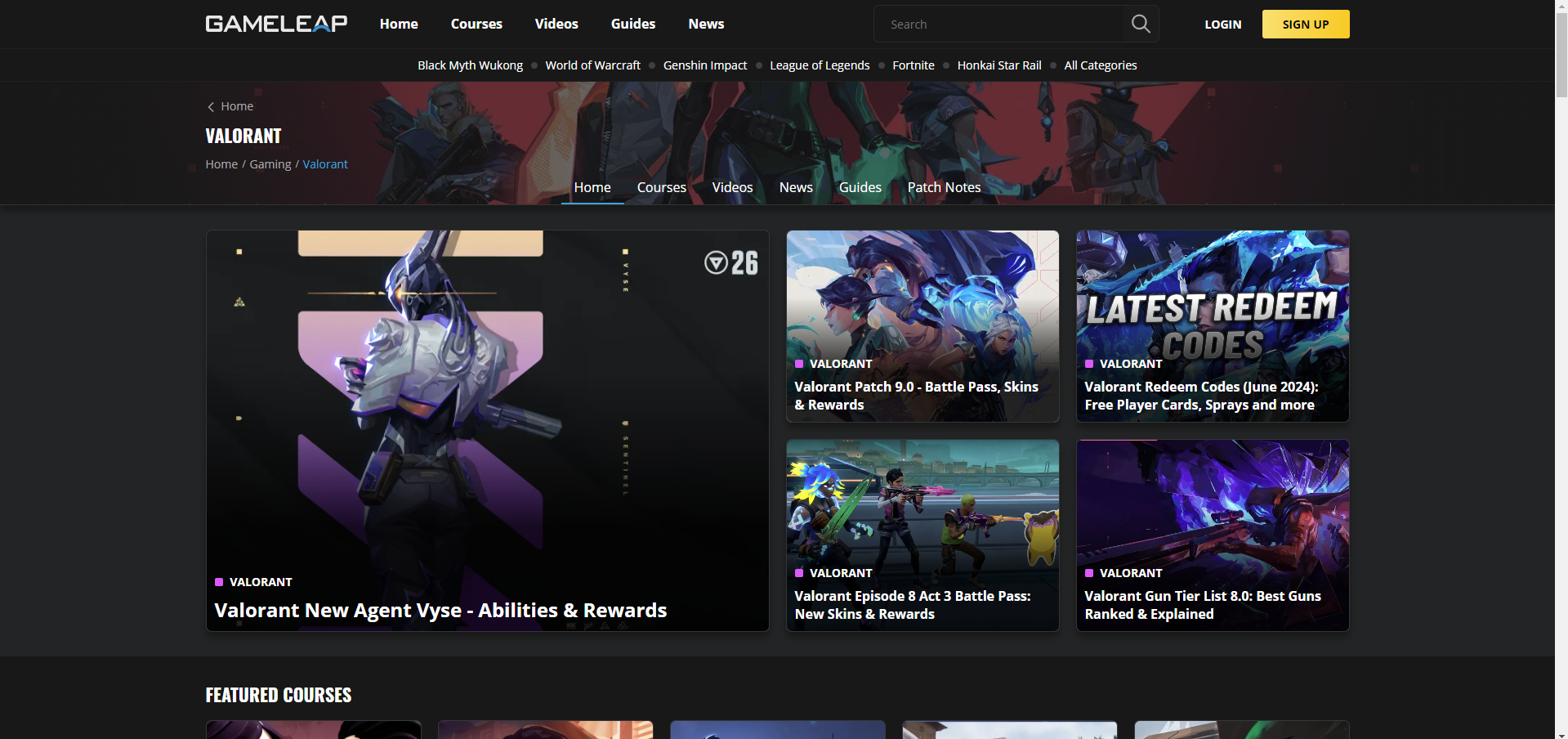This screenshot has height=739, width=1568.
Task: Open Valorant Patch 9.0 Battle Pass article
Action: [916, 396]
